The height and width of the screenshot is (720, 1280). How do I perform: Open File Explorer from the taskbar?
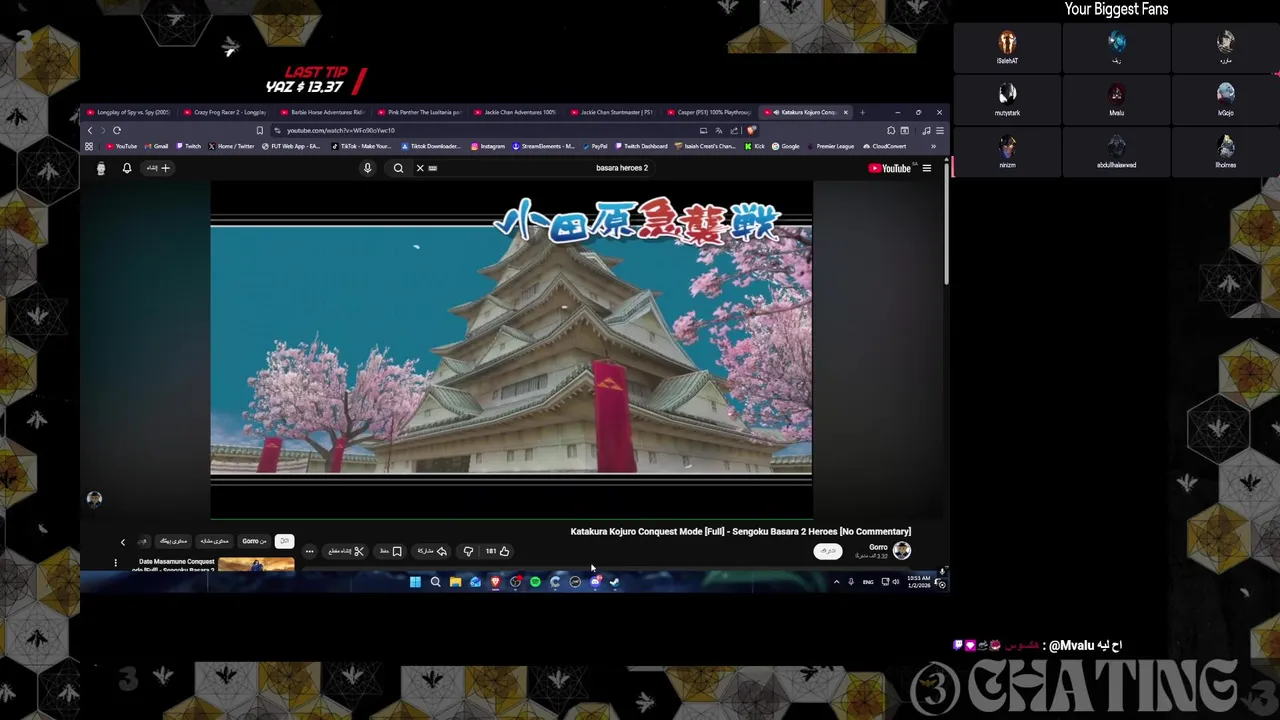[x=455, y=582]
